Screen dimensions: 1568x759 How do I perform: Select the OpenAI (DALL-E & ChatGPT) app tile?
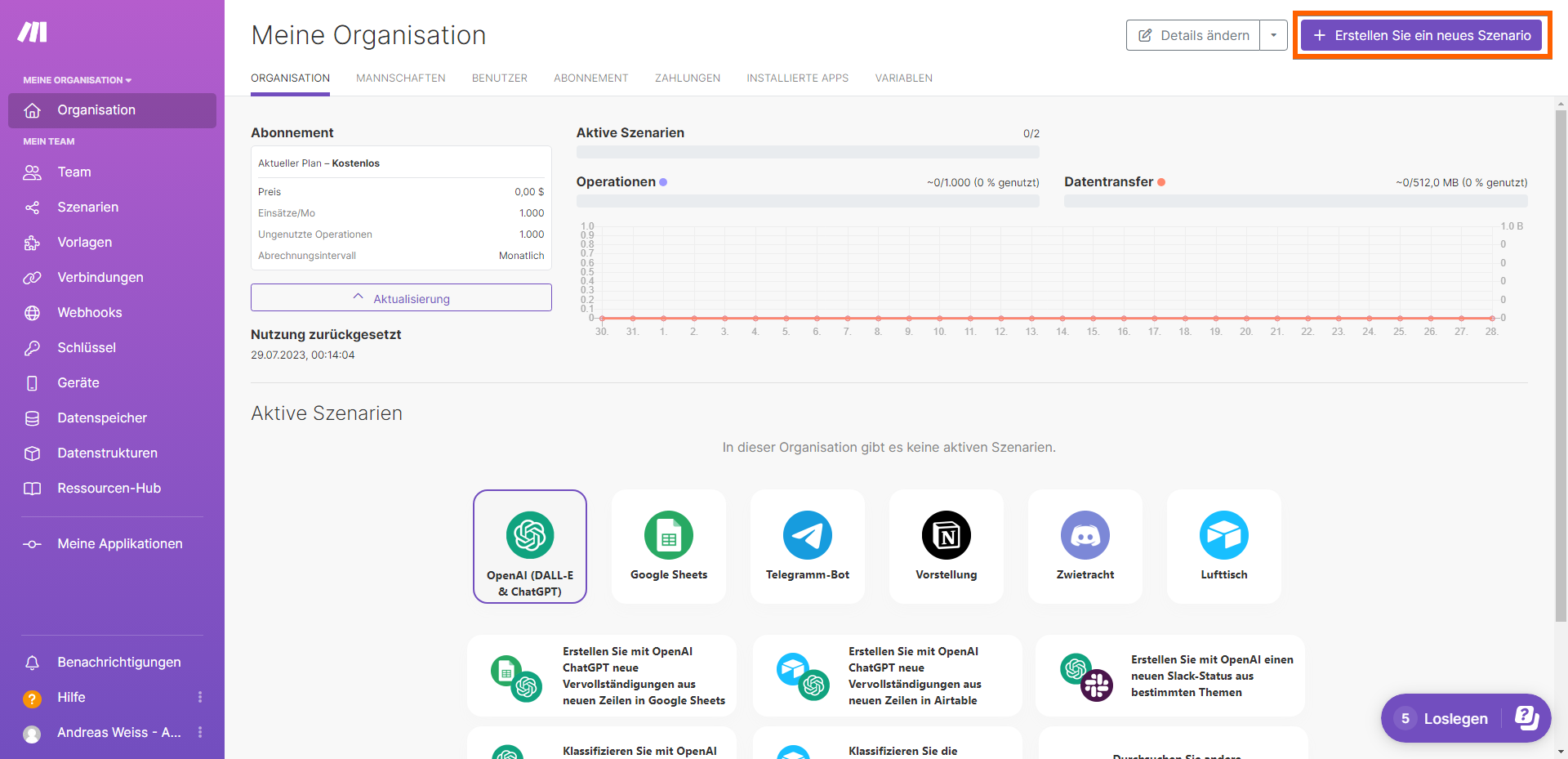530,547
